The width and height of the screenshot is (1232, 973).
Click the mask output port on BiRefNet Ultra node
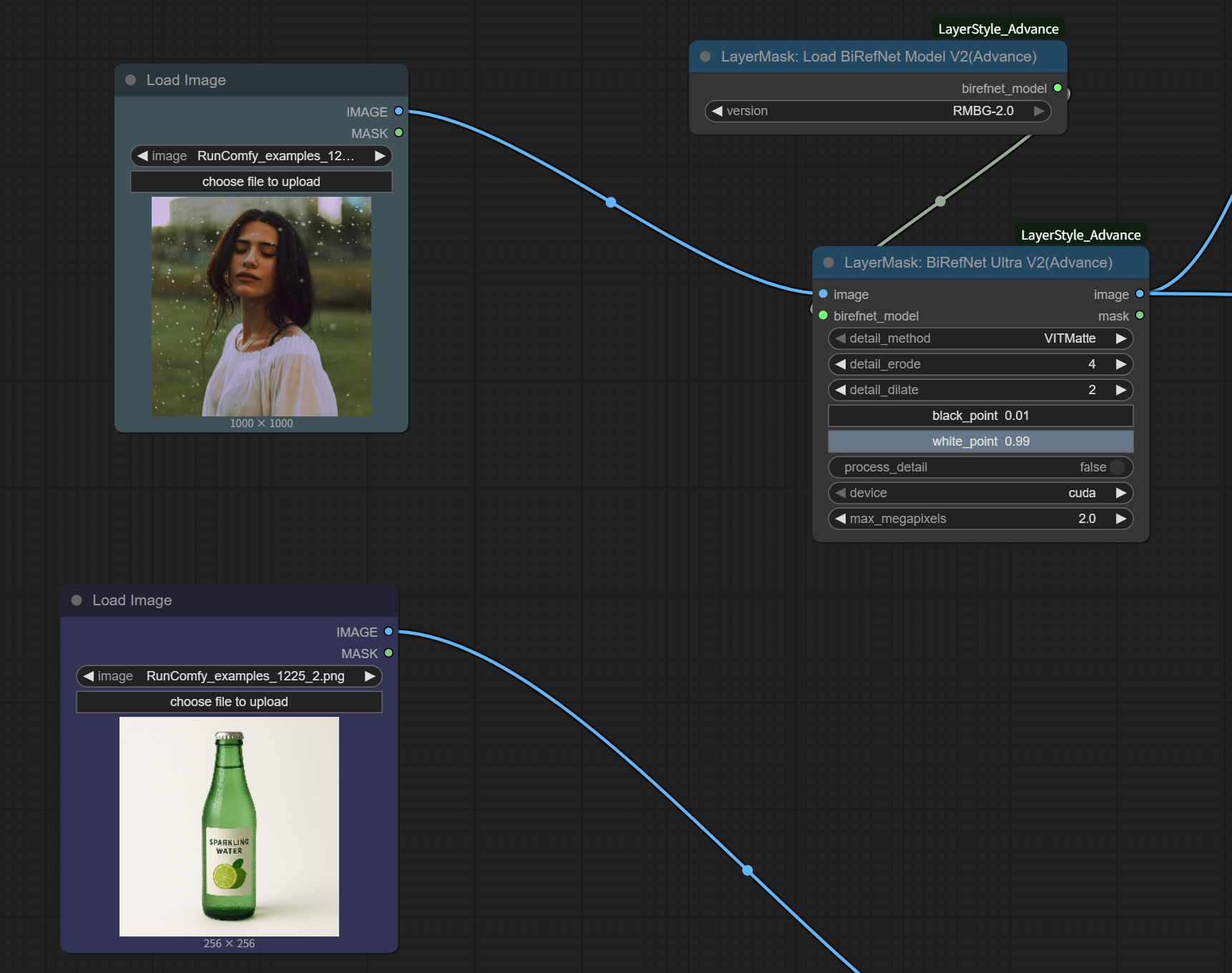(x=1140, y=316)
